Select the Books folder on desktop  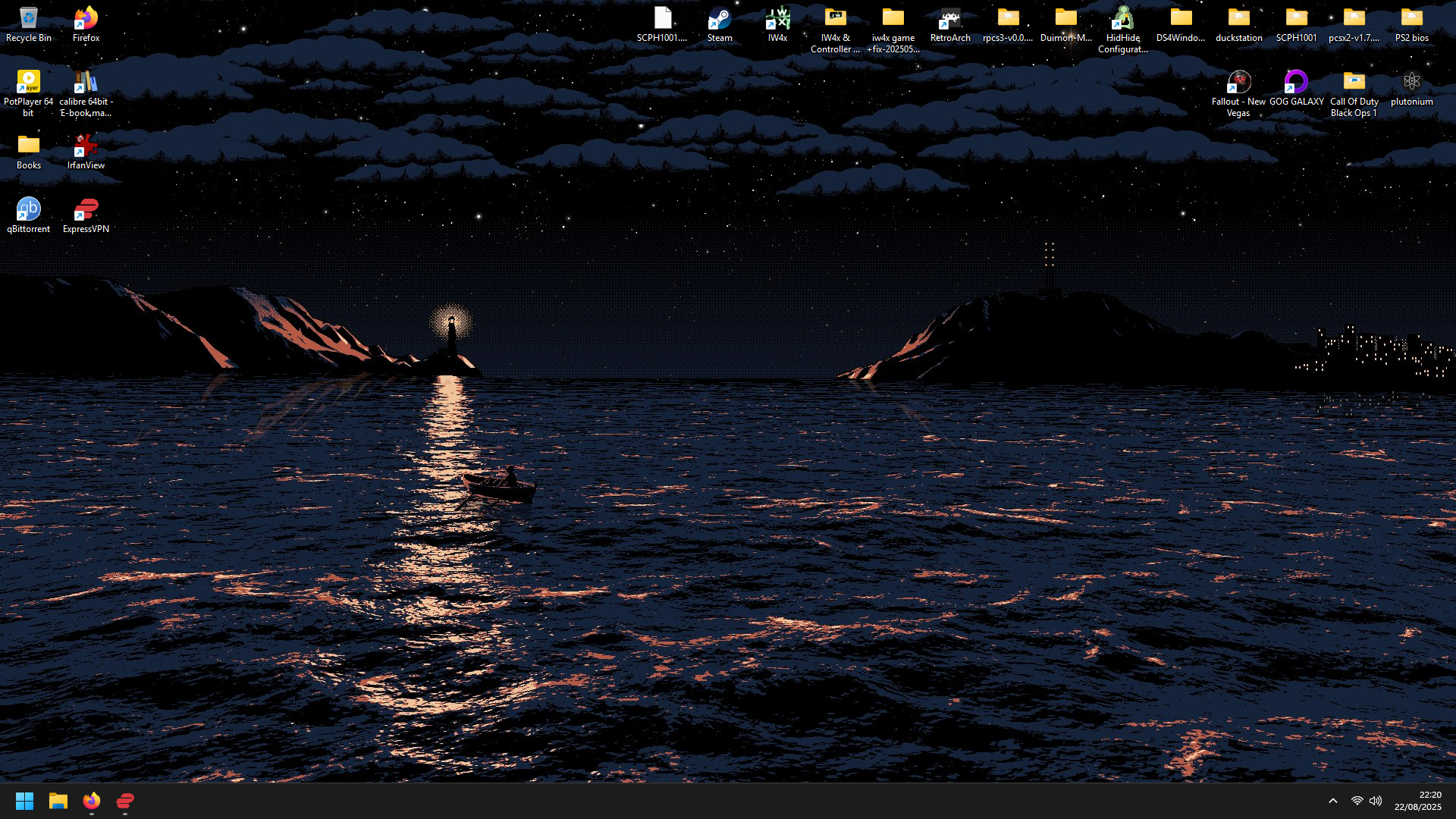pyautogui.click(x=29, y=146)
